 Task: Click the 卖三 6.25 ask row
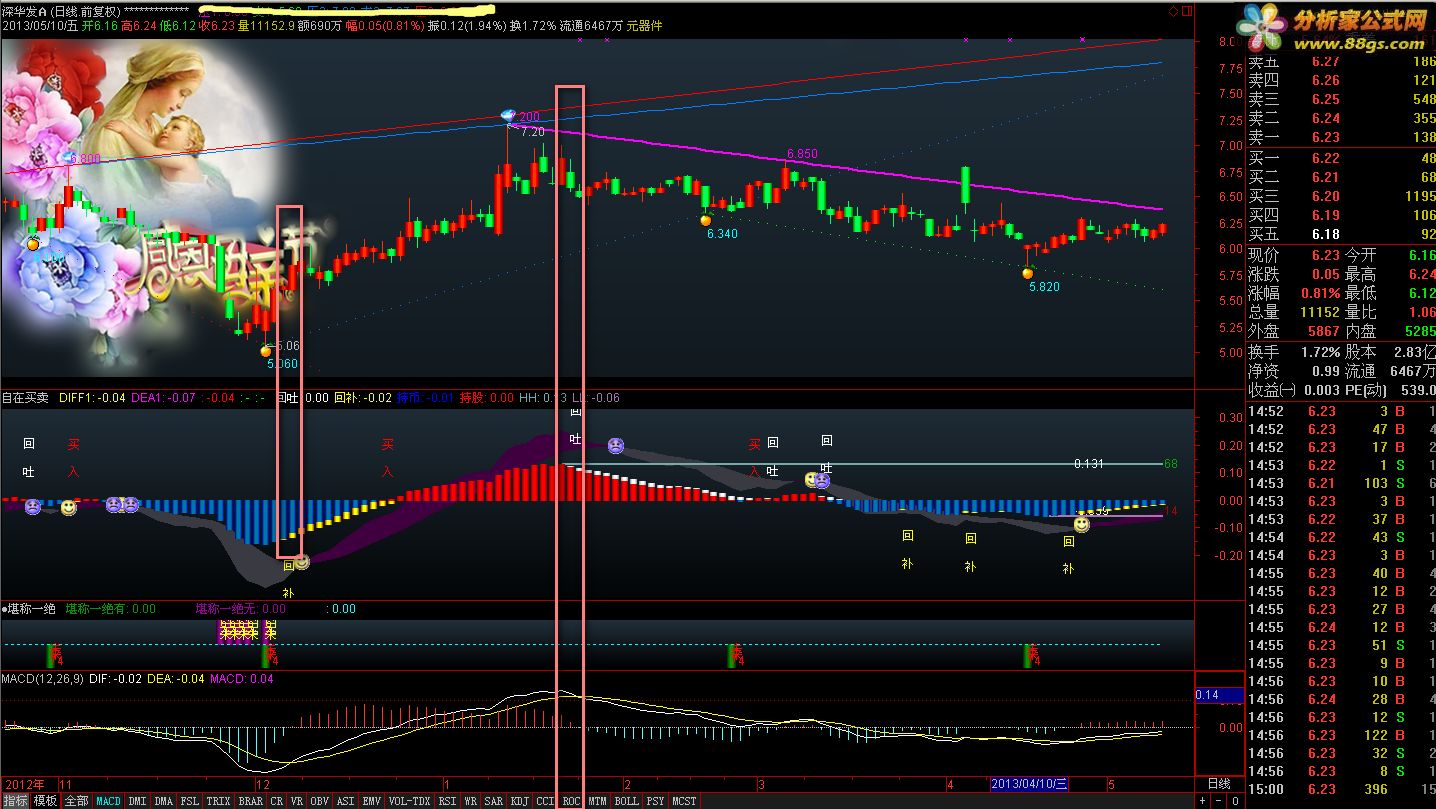click(1341, 100)
